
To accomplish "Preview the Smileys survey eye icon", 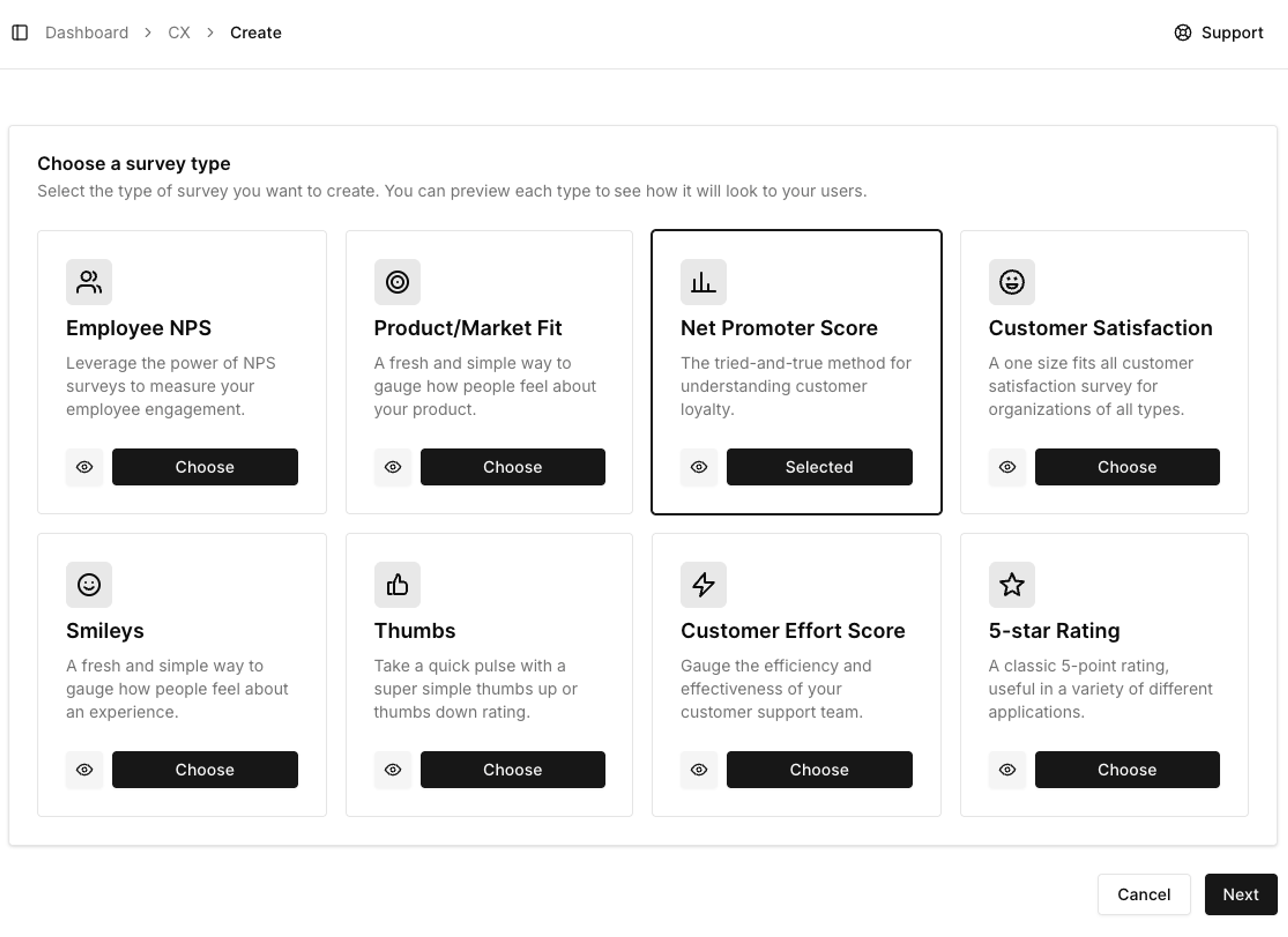I will (85, 770).
